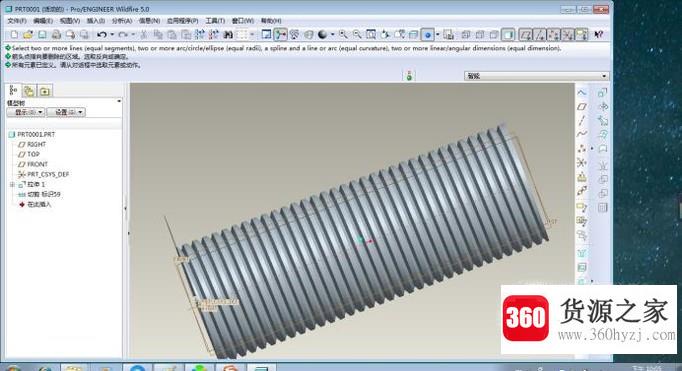Expand the 拉伸 1 tree node

pos(12,184)
